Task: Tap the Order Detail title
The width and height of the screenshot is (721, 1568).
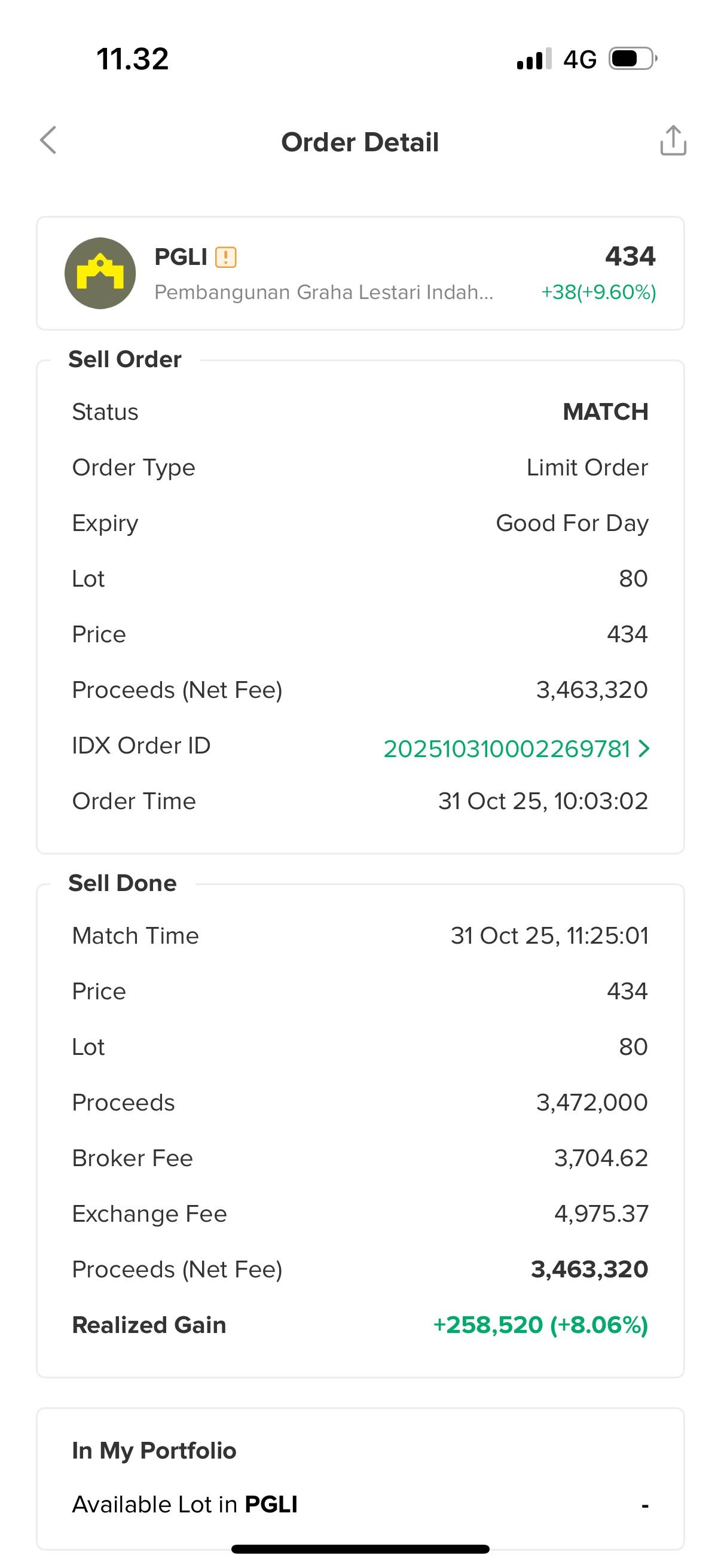Action: point(359,142)
